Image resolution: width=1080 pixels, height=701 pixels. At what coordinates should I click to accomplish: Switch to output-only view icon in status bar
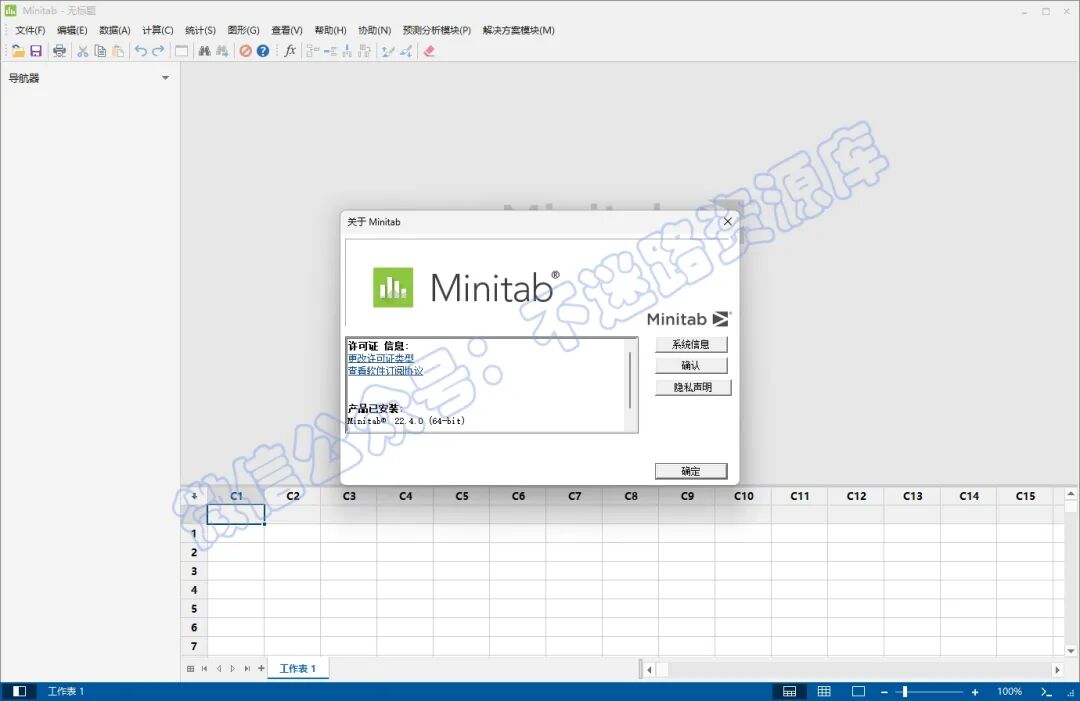pyautogui.click(x=858, y=691)
